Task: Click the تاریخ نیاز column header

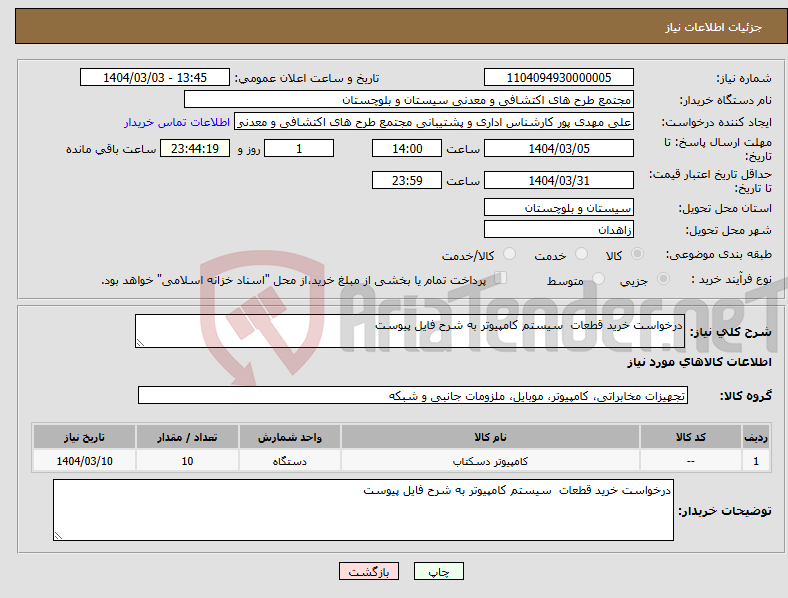Action: click(84, 437)
